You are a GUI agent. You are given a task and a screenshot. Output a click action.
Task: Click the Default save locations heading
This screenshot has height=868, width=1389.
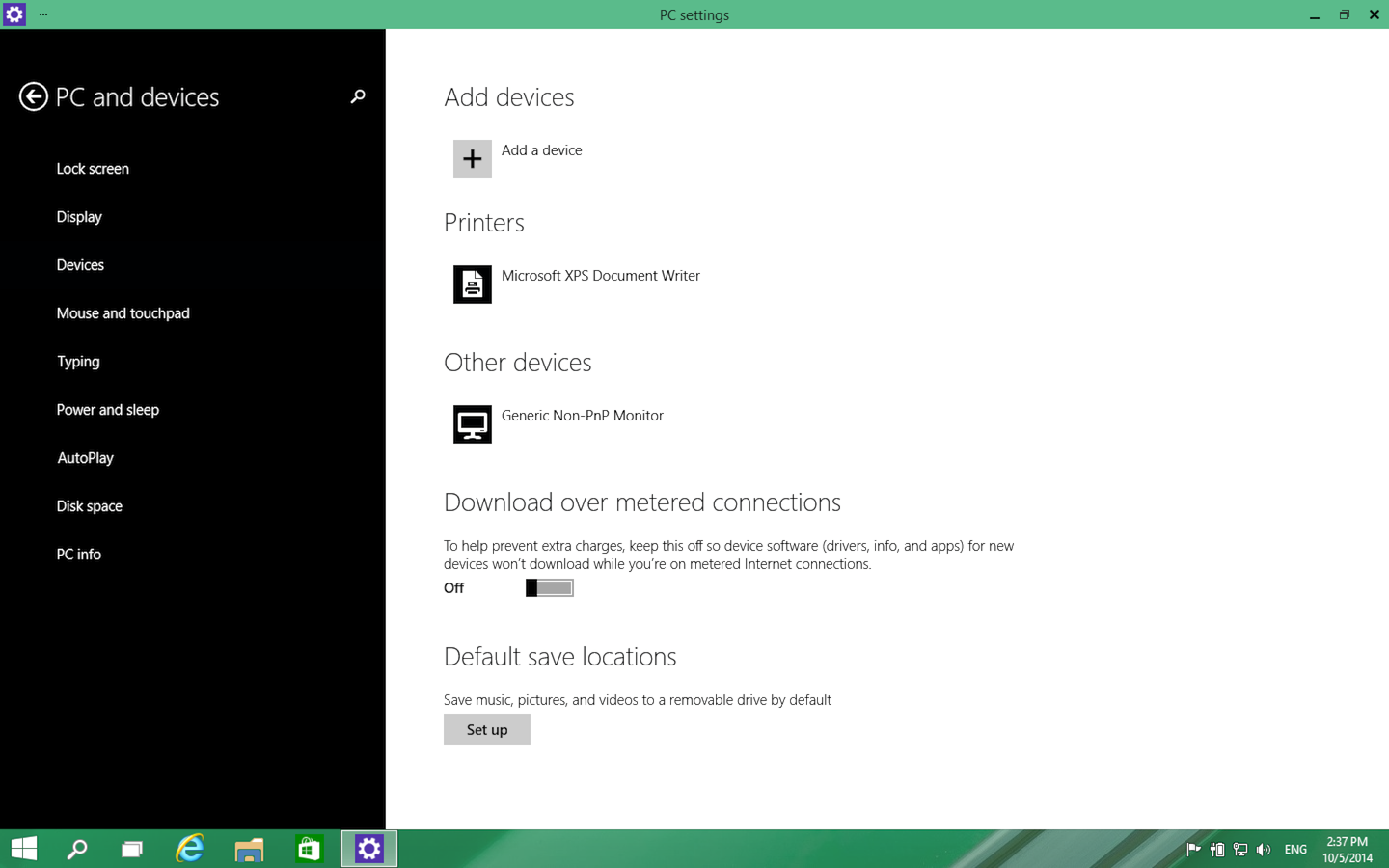560,657
